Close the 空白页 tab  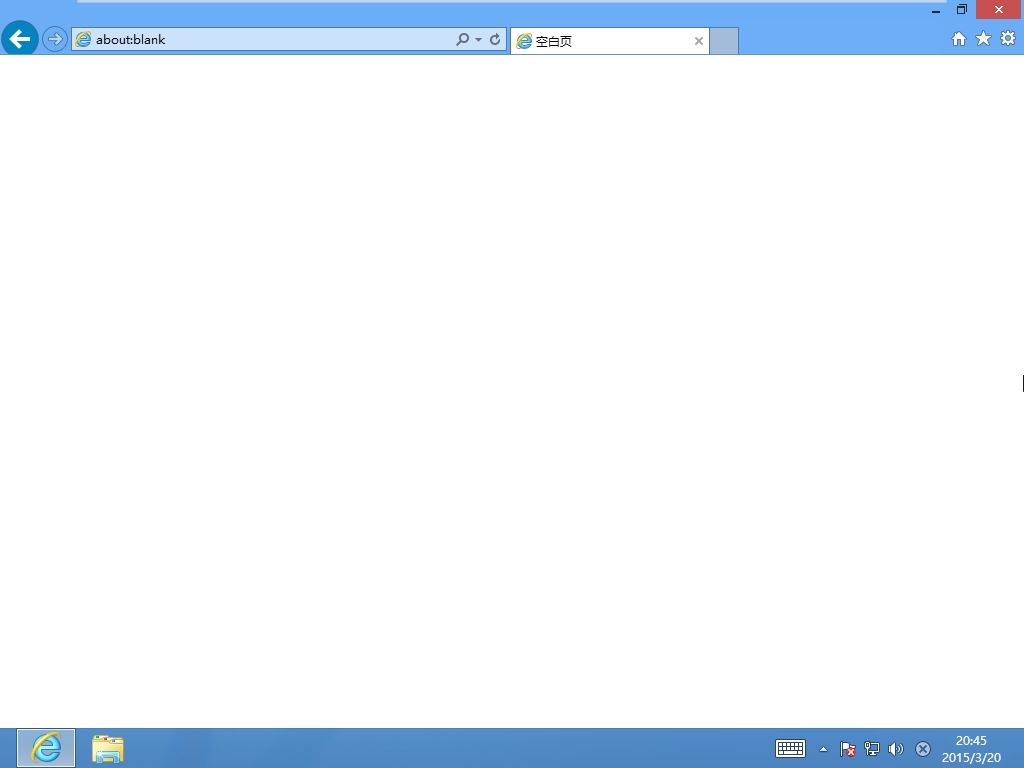[699, 41]
